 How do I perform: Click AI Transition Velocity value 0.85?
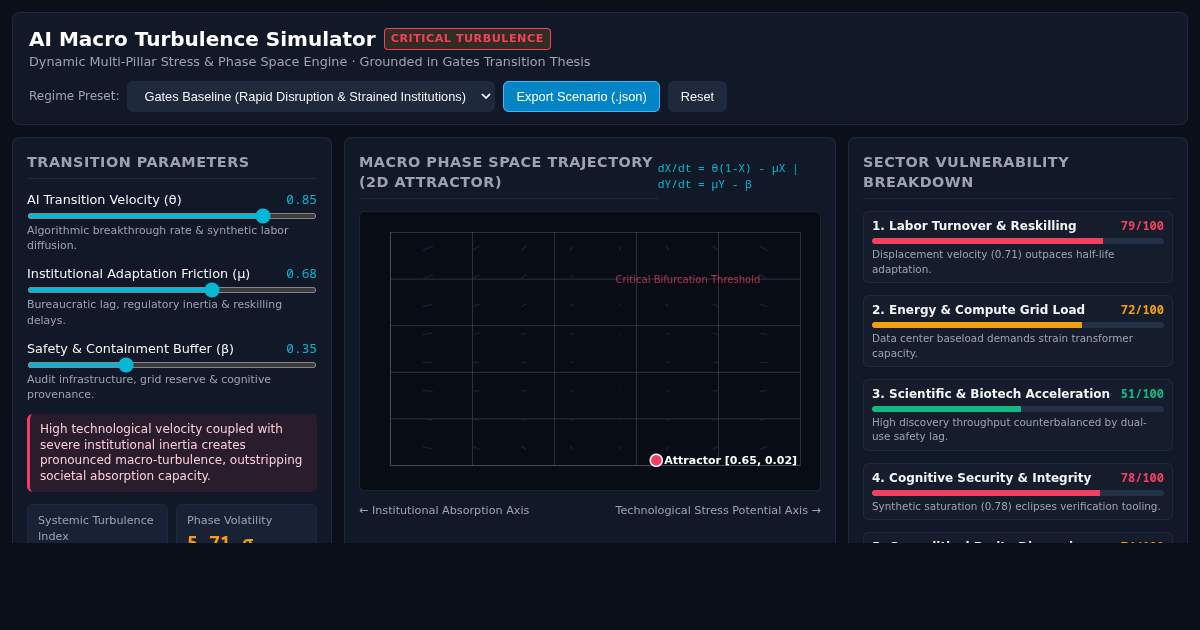[301, 200]
